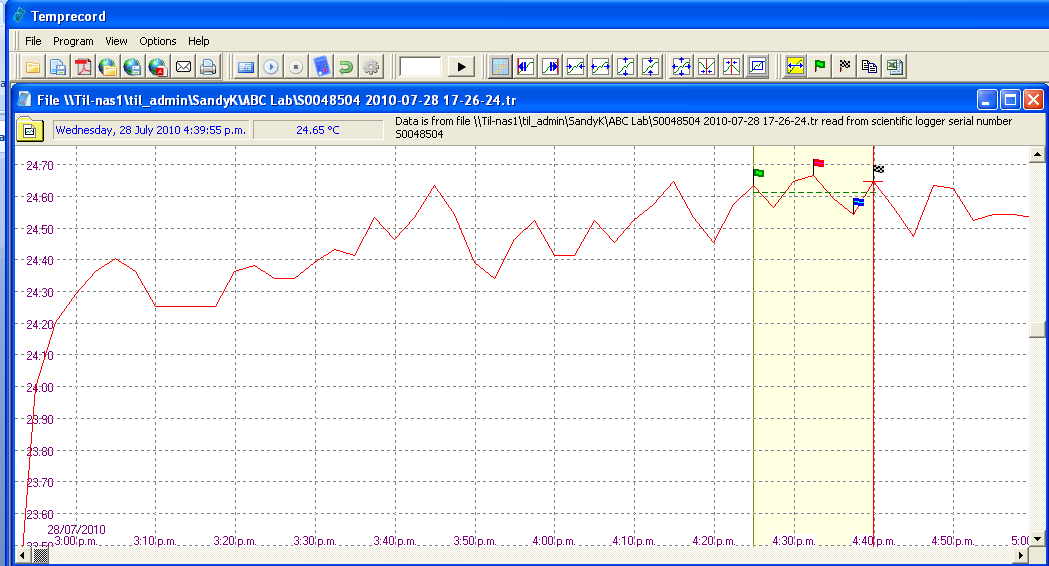Screen dimensions: 1049x566
Task: Click the settings gear icon
Action: (x=371, y=67)
